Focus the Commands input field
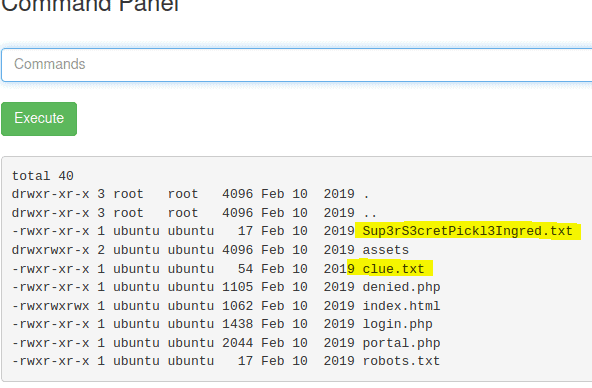 pyautogui.click(x=297, y=65)
